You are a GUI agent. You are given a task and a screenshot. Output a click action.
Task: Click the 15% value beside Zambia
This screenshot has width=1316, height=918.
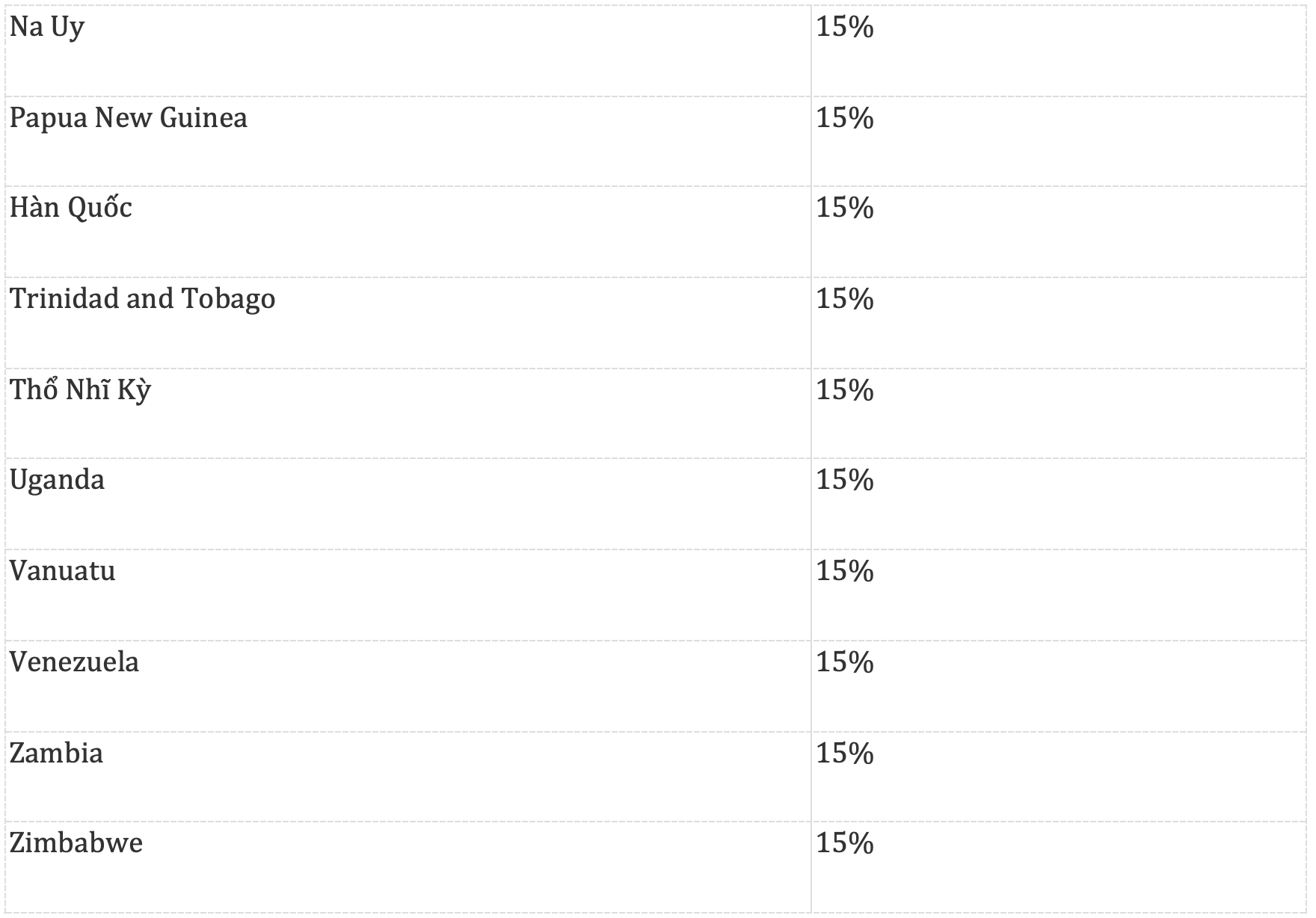tap(845, 753)
